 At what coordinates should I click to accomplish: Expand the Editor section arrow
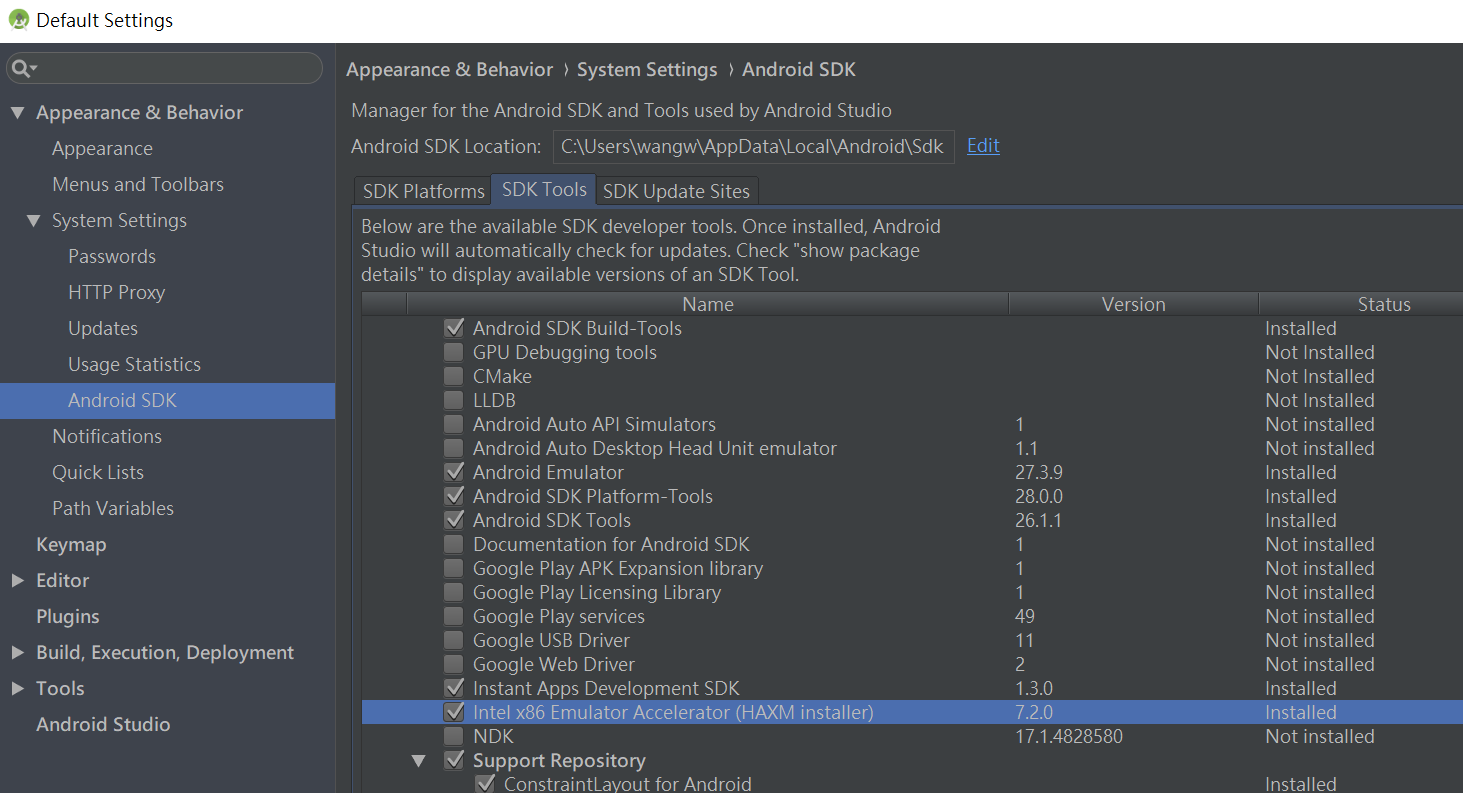[x=17, y=580]
